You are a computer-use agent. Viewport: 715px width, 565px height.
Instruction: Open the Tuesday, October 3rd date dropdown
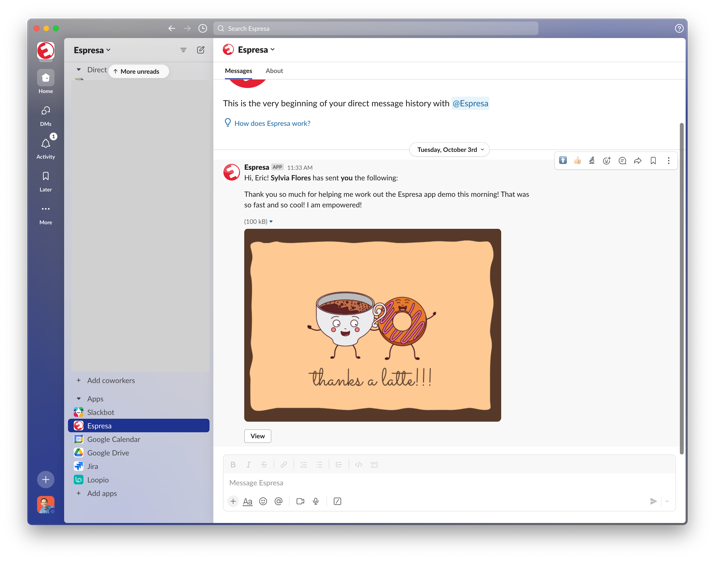[450, 150]
